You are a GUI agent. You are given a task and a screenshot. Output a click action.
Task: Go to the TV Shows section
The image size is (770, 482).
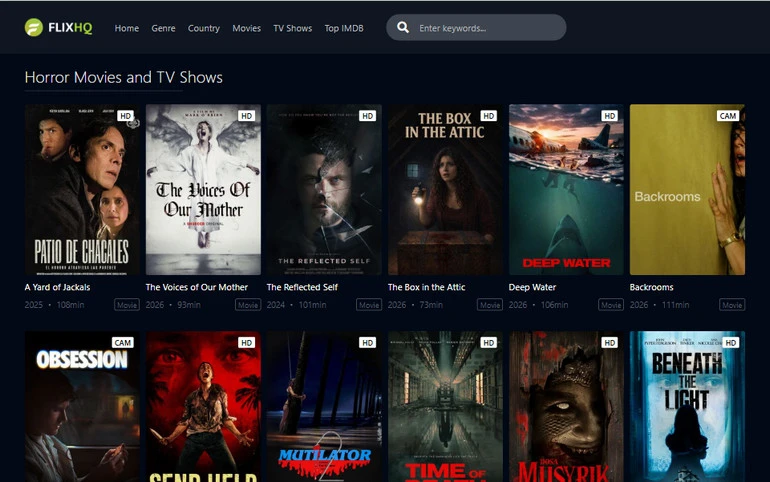(293, 28)
